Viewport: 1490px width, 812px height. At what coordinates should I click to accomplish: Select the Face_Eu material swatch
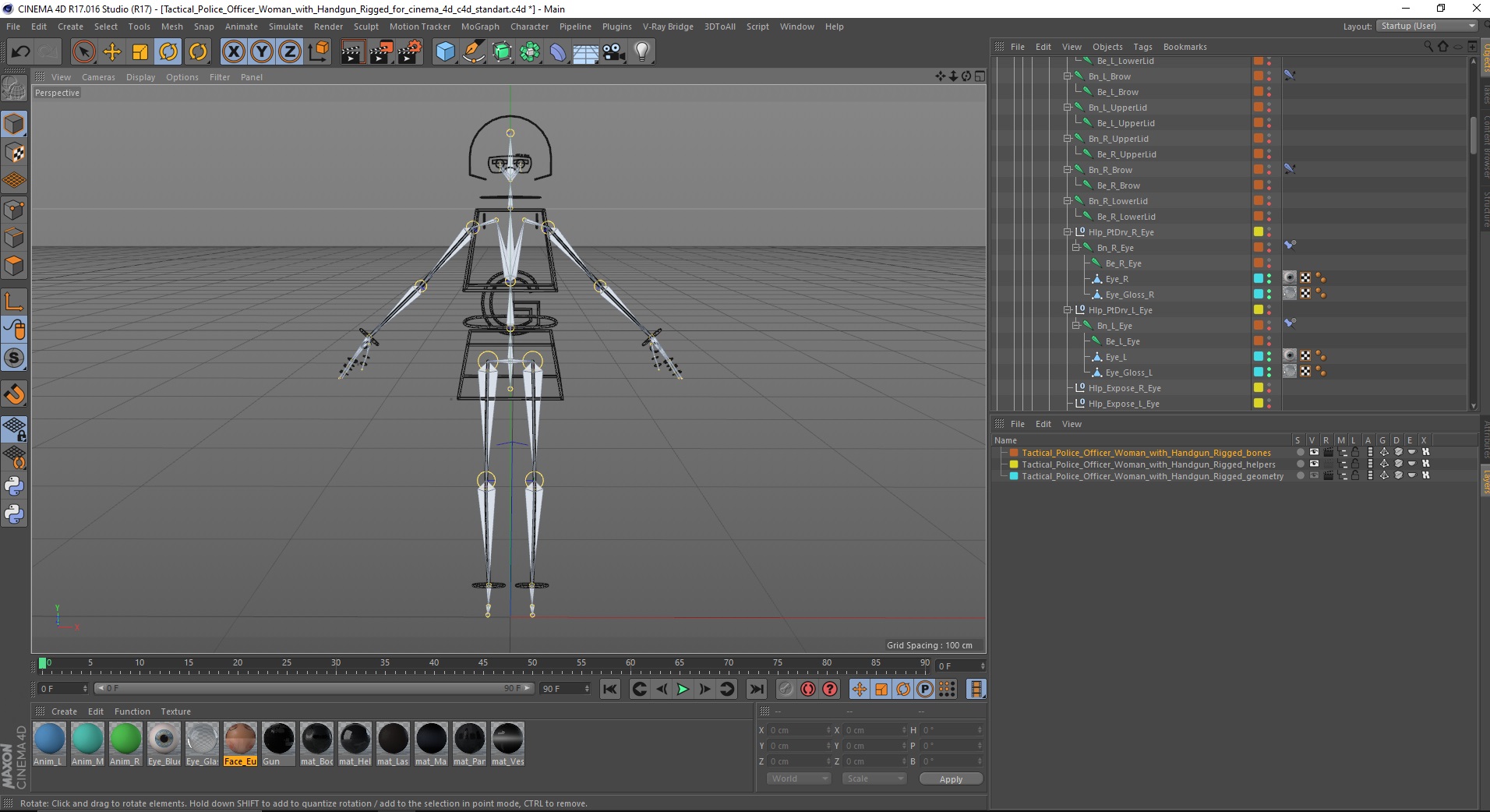[x=240, y=744]
